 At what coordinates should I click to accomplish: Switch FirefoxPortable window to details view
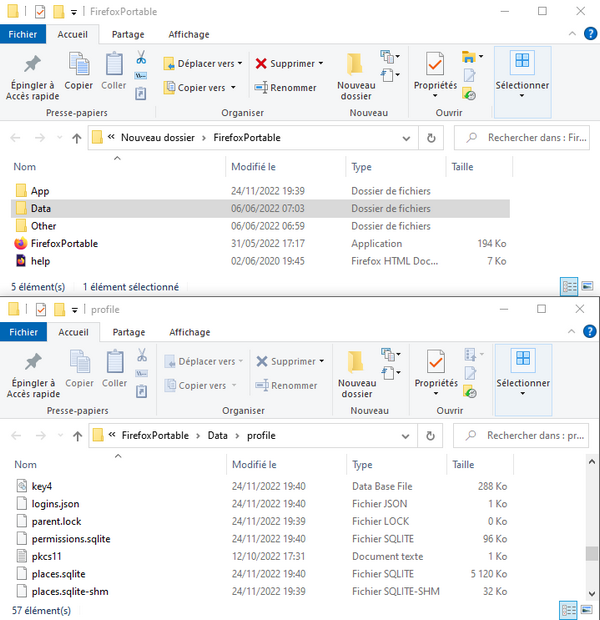[570, 287]
